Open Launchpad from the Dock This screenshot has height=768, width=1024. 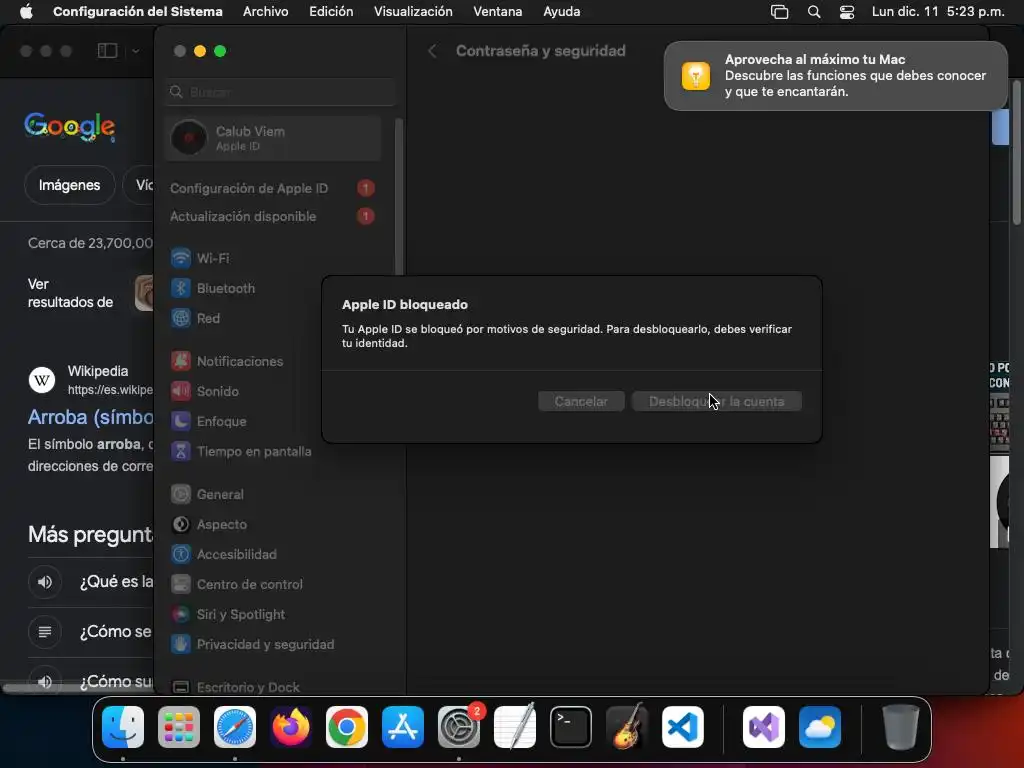click(179, 727)
